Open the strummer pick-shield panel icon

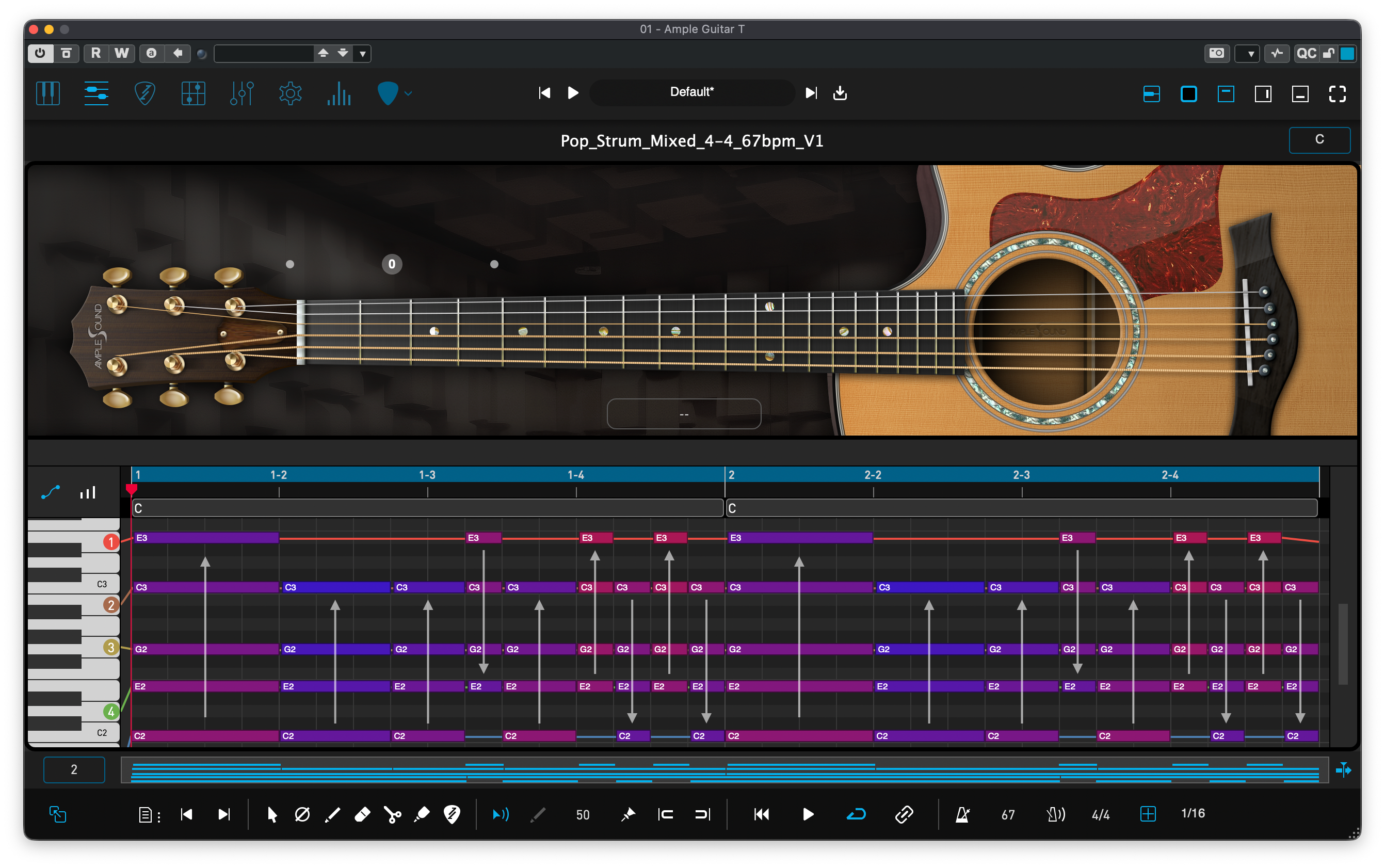click(144, 93)
